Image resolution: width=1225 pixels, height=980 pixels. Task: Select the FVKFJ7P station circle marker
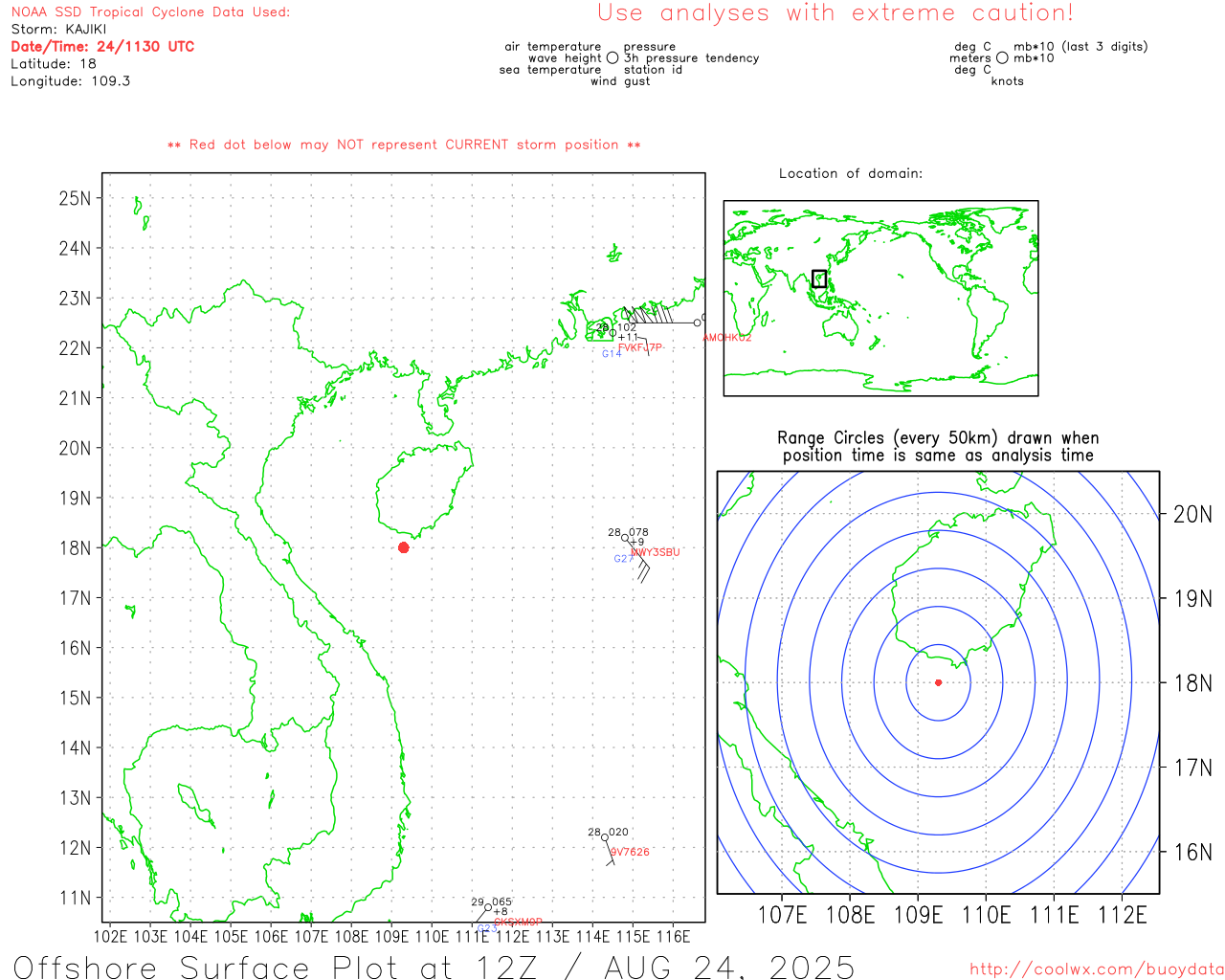point(612,333)
